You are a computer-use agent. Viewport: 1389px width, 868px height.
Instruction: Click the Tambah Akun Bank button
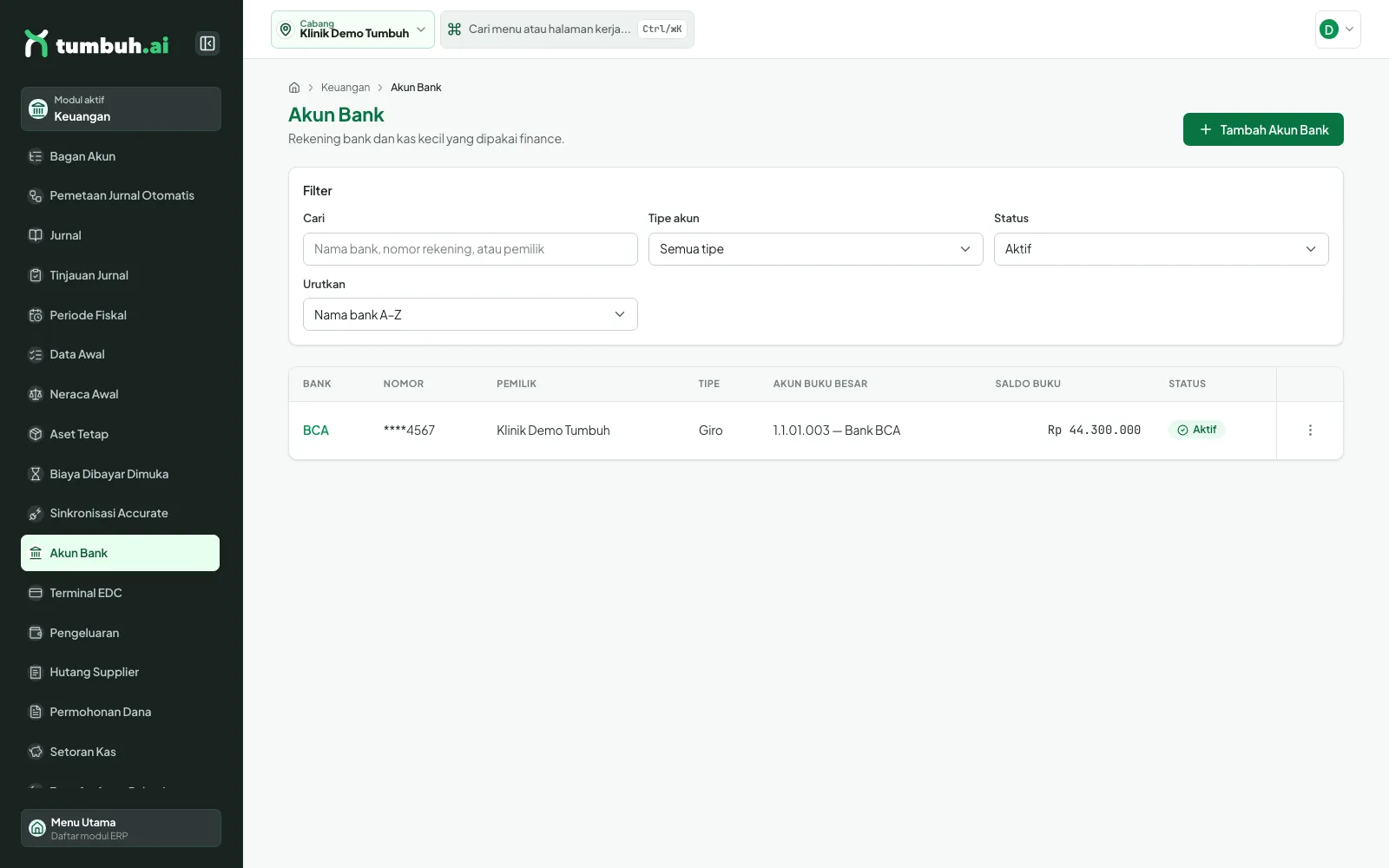coord(1263,129)
